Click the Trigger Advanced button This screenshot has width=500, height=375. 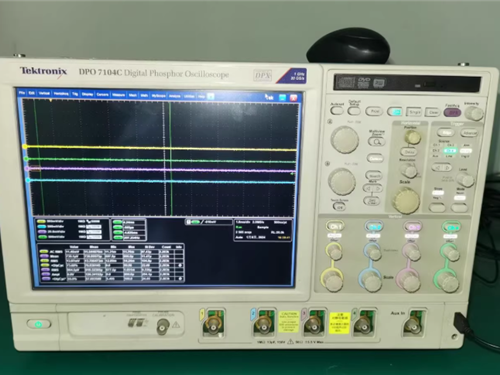(x=469, y=133)
